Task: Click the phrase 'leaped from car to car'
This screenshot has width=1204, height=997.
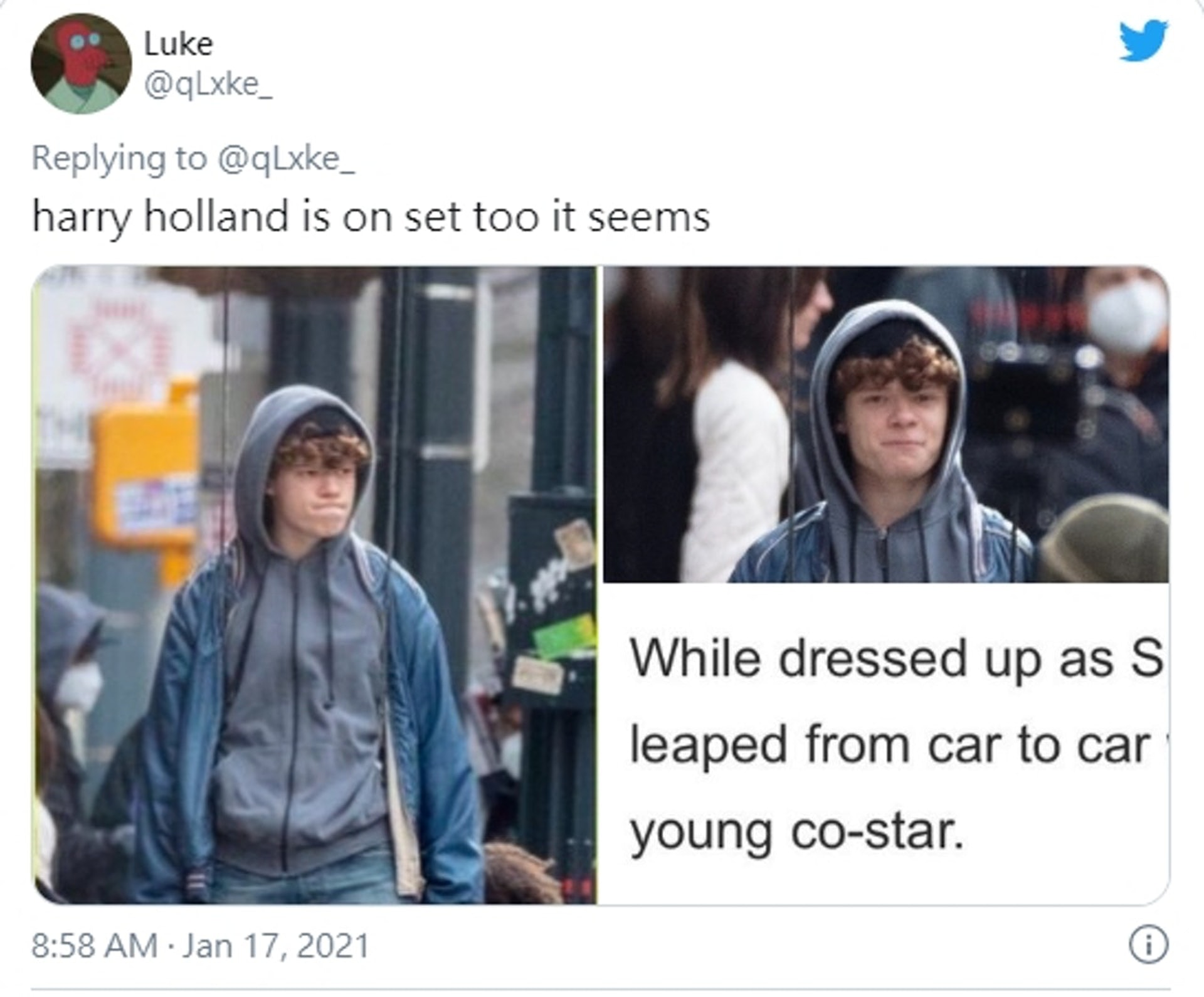Action: [x=890, y=746]
